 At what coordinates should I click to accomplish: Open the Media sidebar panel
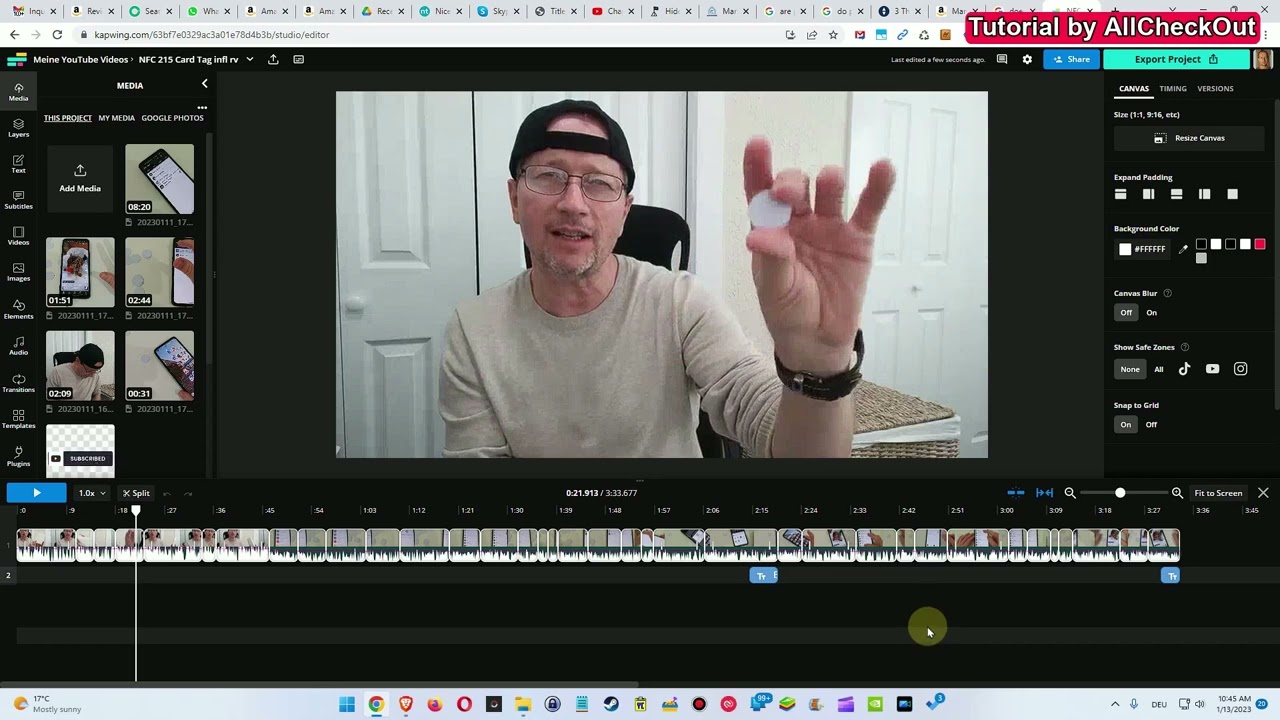pos(18,92)
